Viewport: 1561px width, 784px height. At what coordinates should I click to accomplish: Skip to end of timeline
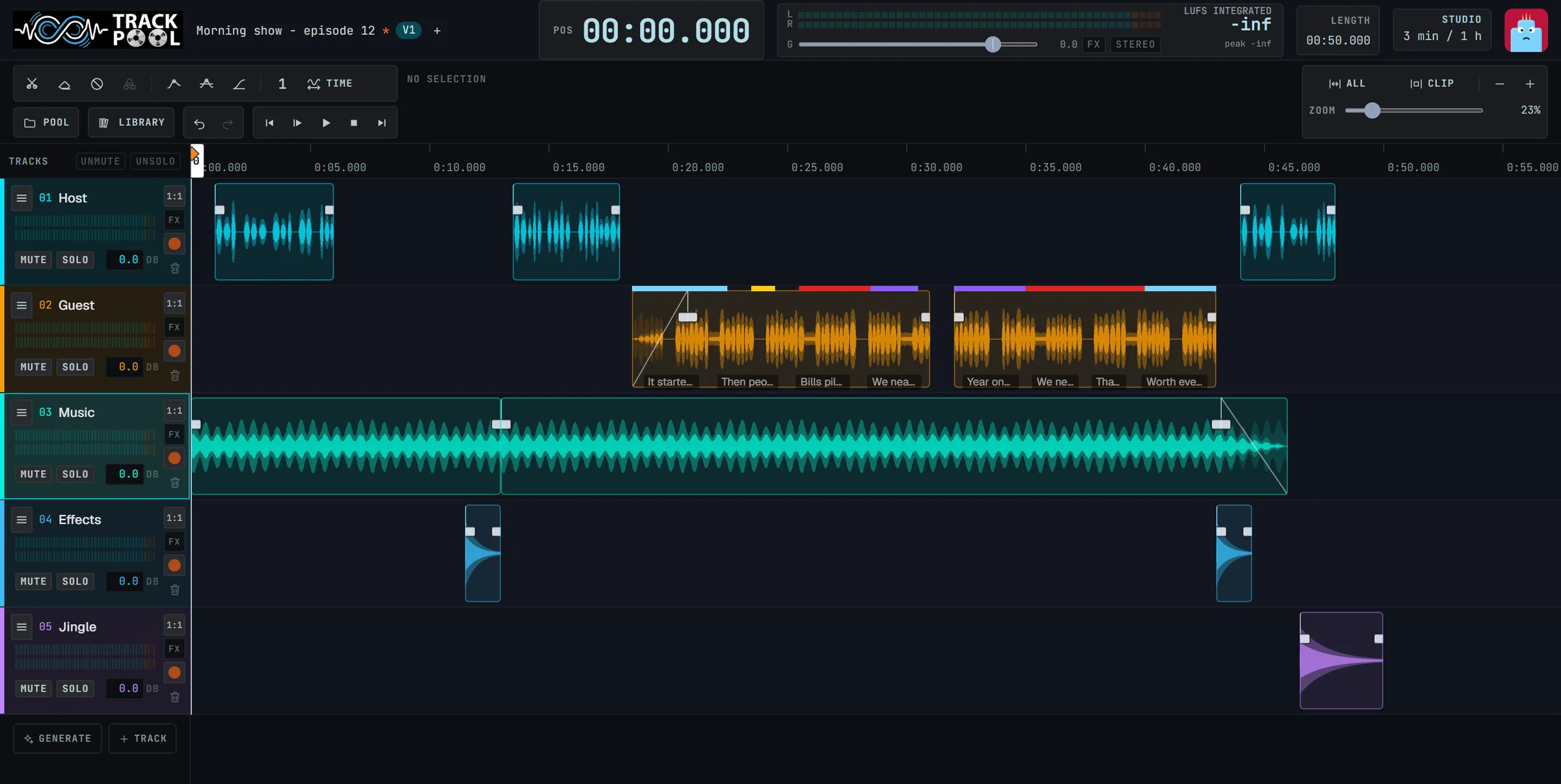pos(382,123)
